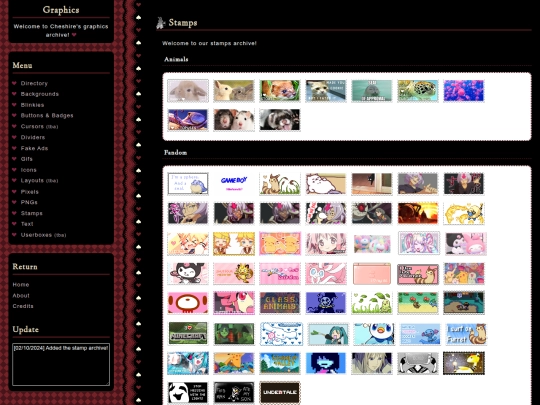Viewport: 540px width, 405px height.
Task: Select the Ampharos starry night stamp
Action: pos(464,363)
